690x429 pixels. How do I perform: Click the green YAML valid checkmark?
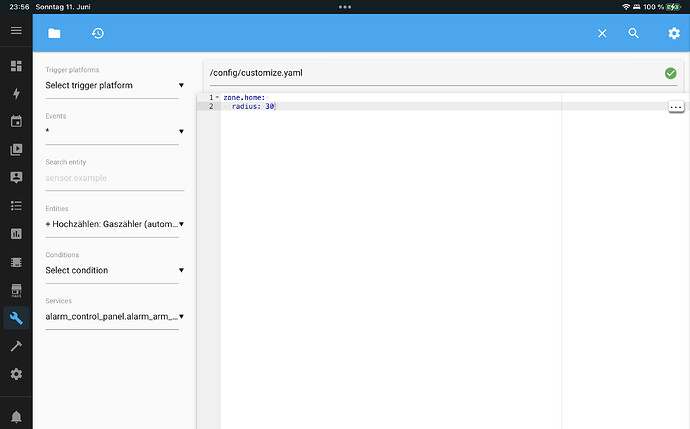tap(671, 73)
